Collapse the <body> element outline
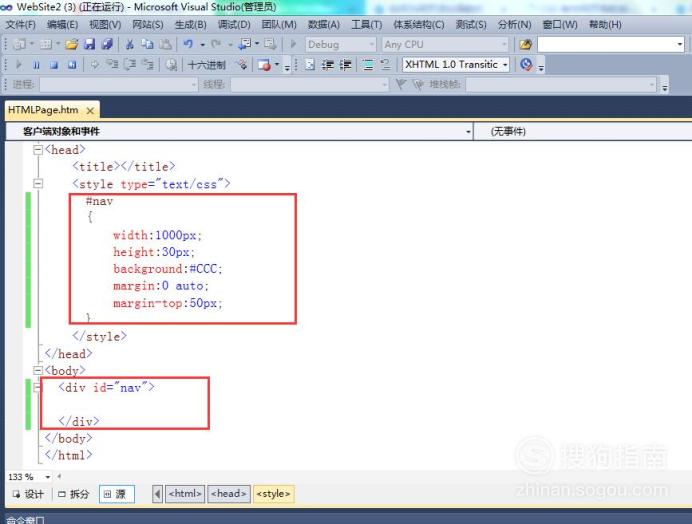The height and width of the screenshot is (524, 692). (x=38, y=370)
